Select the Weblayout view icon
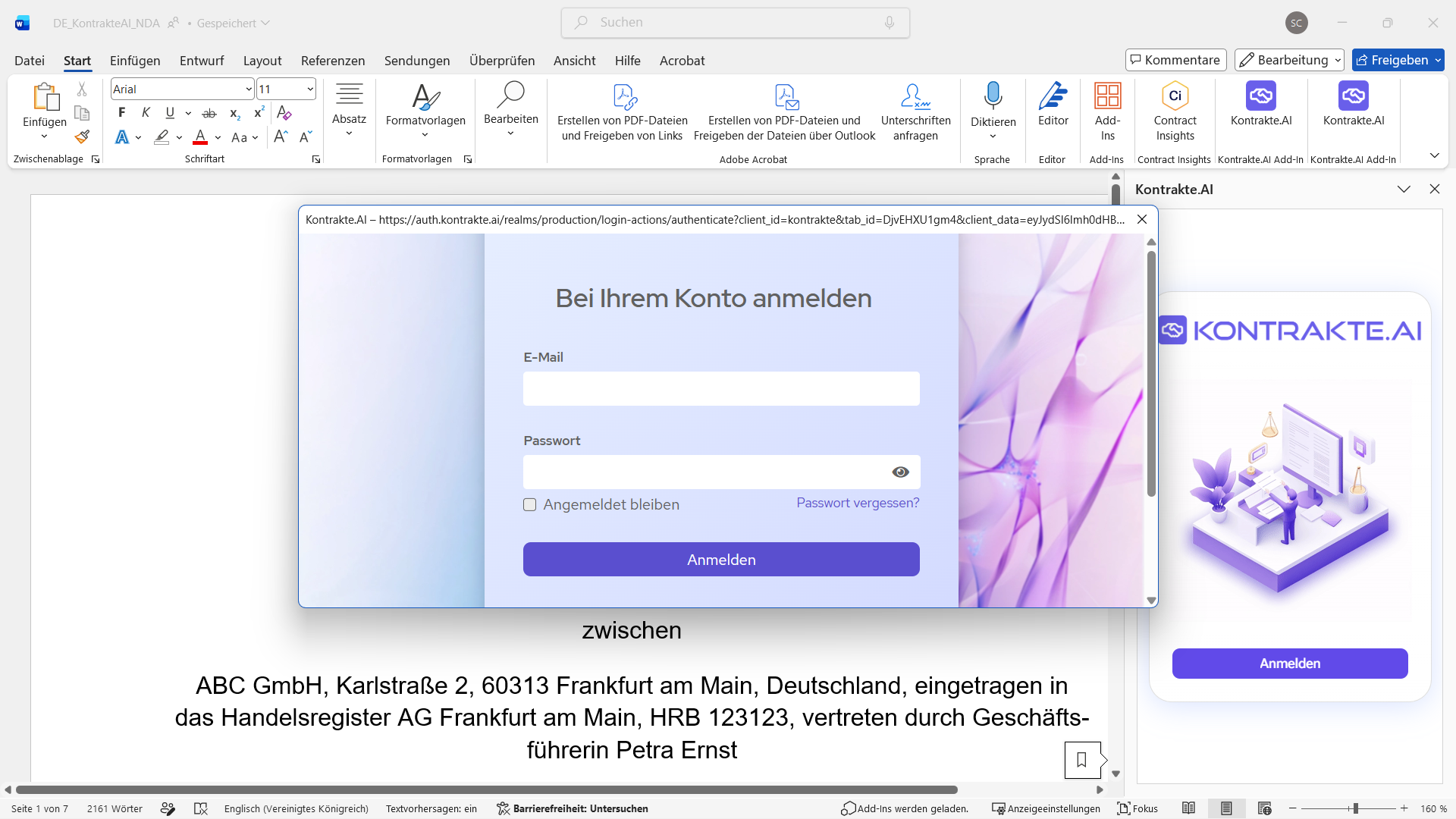Screen dimensions: 1456x819 coord(1264,809)
